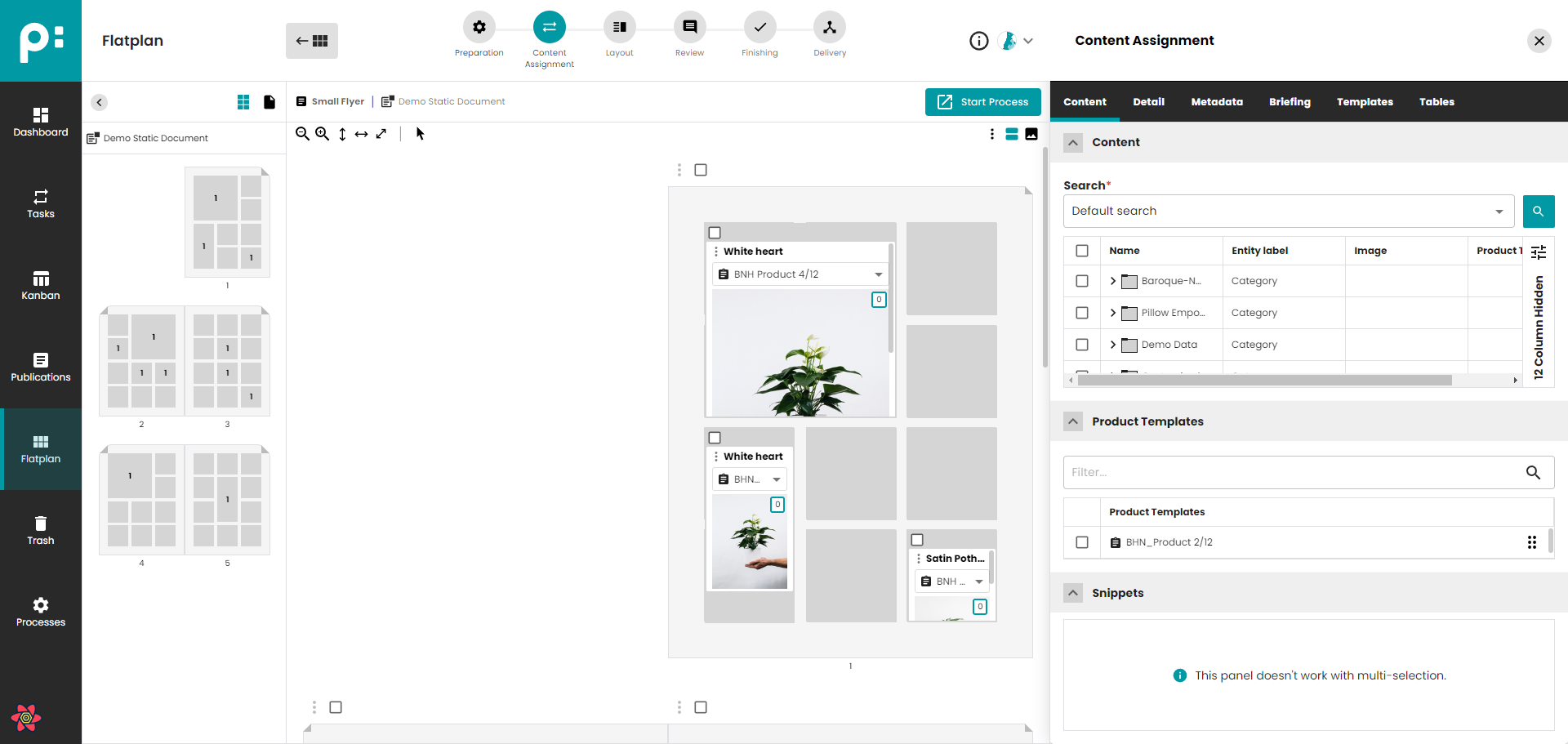1568x744 pixels.
Task: Click the zoom out magnifier icon
Action: (302, 134)
